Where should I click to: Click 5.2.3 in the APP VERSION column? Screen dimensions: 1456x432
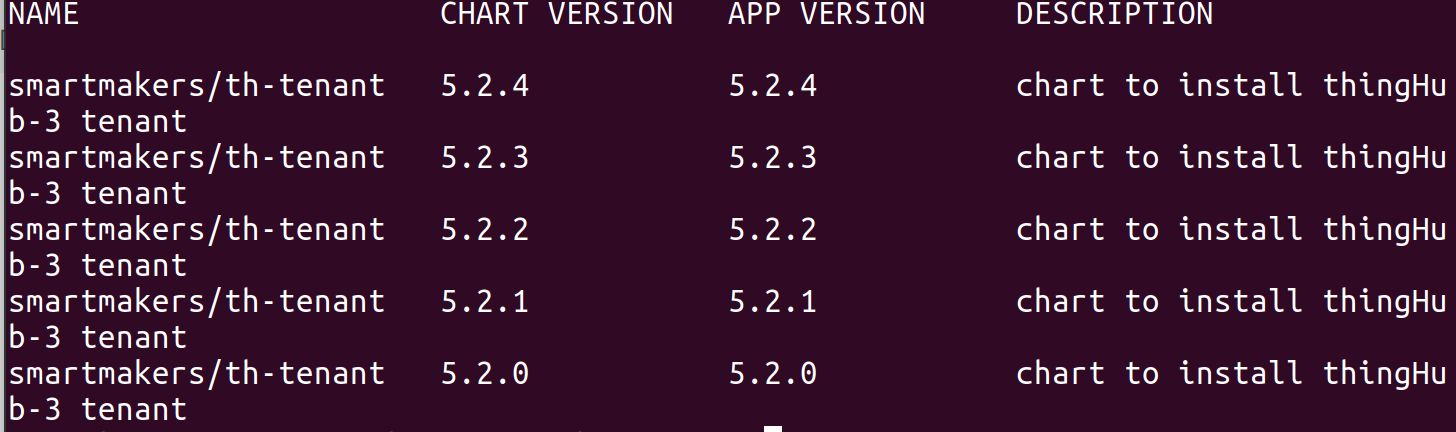[x=772, y=158]
